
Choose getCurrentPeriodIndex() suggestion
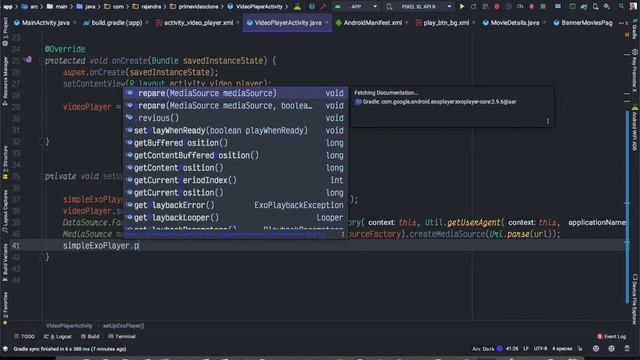tap(236, 180)
